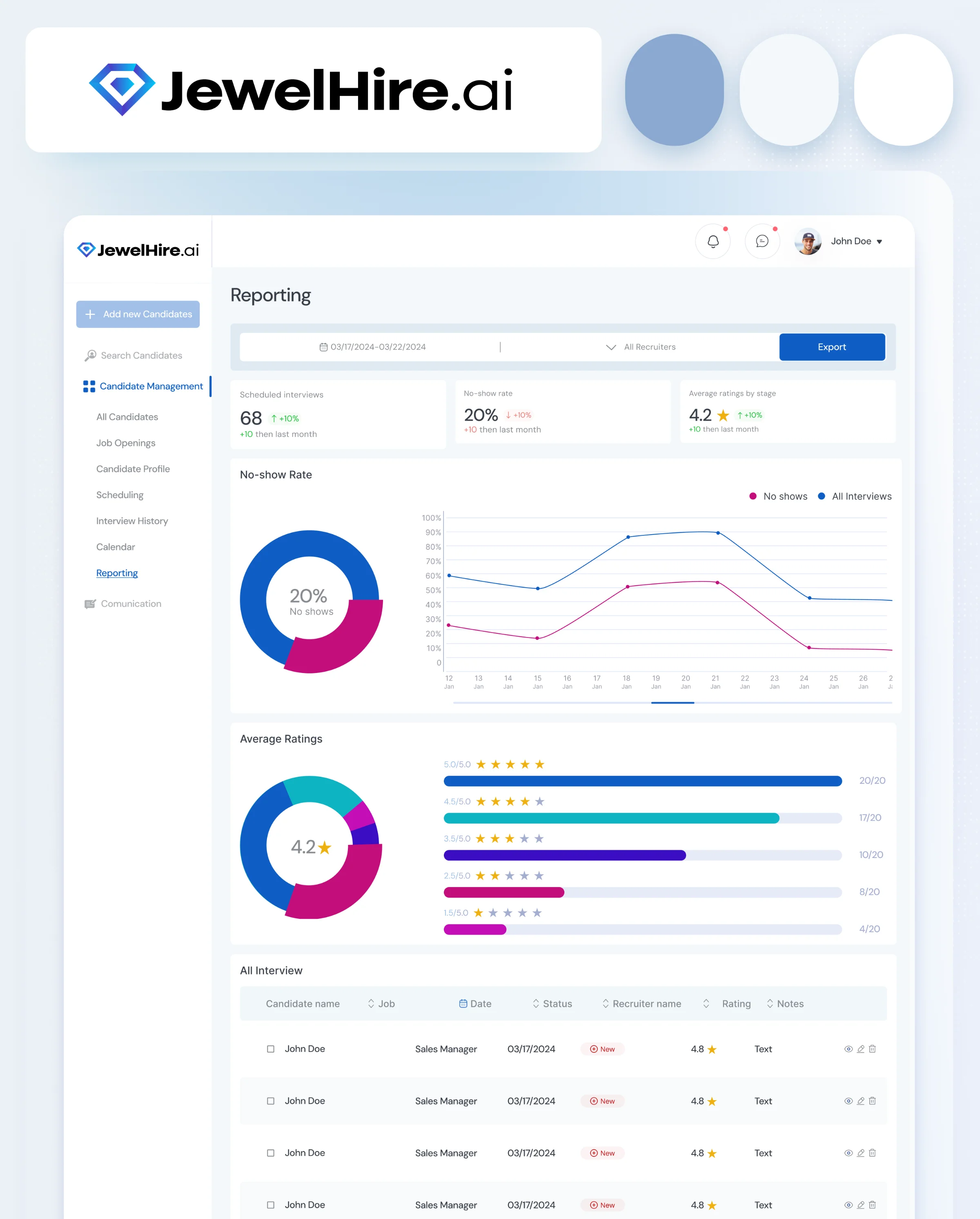Select the Calendar sidebar item
This screenshot has height=1219, width=980.
point(116,547)
